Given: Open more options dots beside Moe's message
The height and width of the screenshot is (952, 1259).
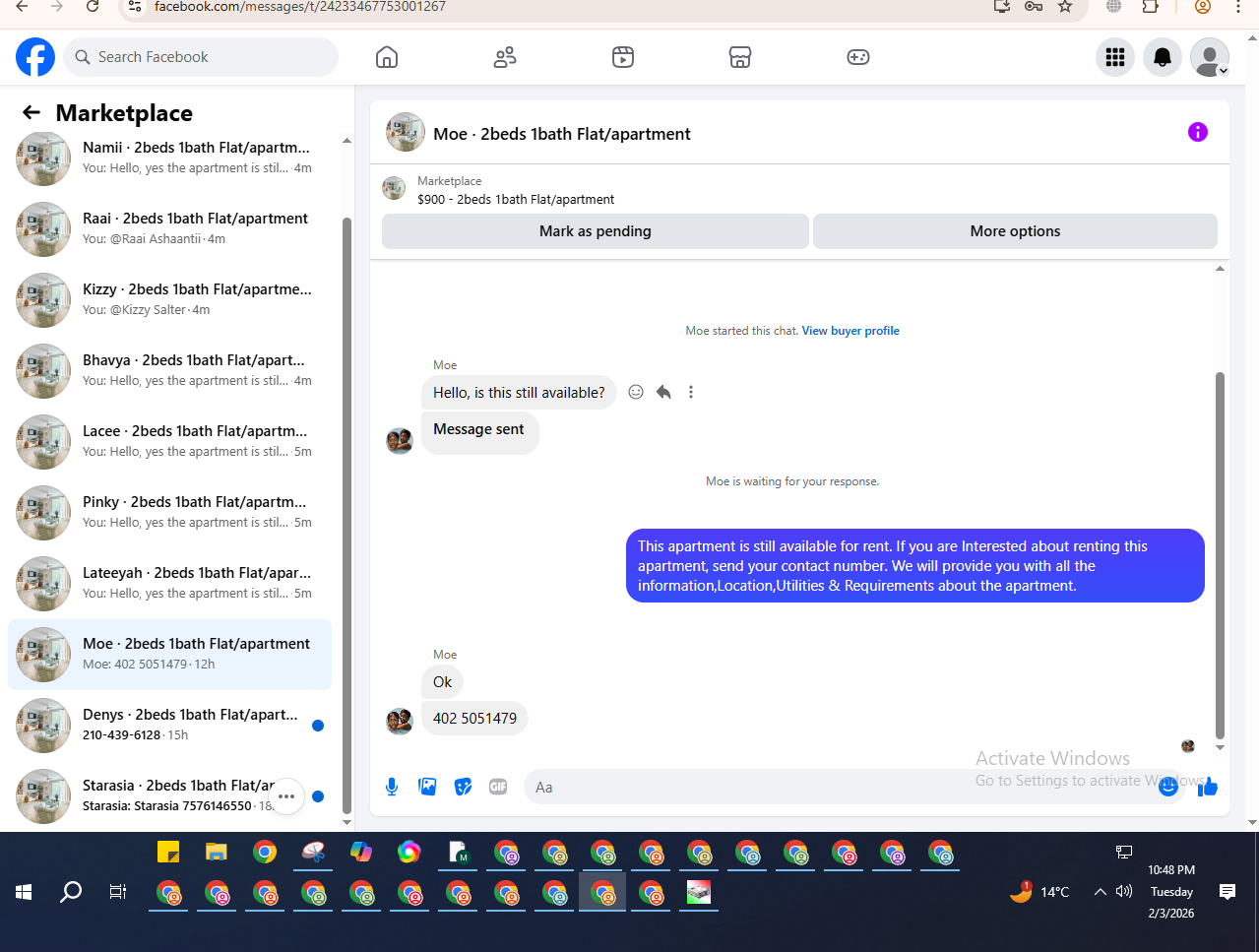Looking at the screenshot, I should pos(691,392).
